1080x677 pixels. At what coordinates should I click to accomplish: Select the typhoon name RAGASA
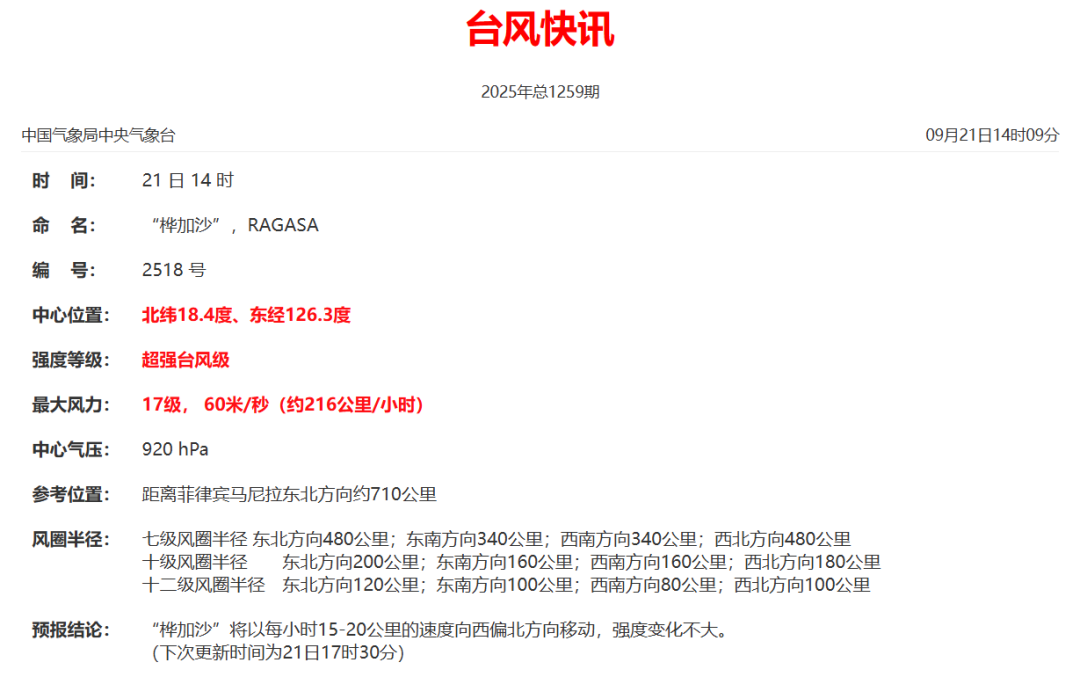click(x=283, y=226)
